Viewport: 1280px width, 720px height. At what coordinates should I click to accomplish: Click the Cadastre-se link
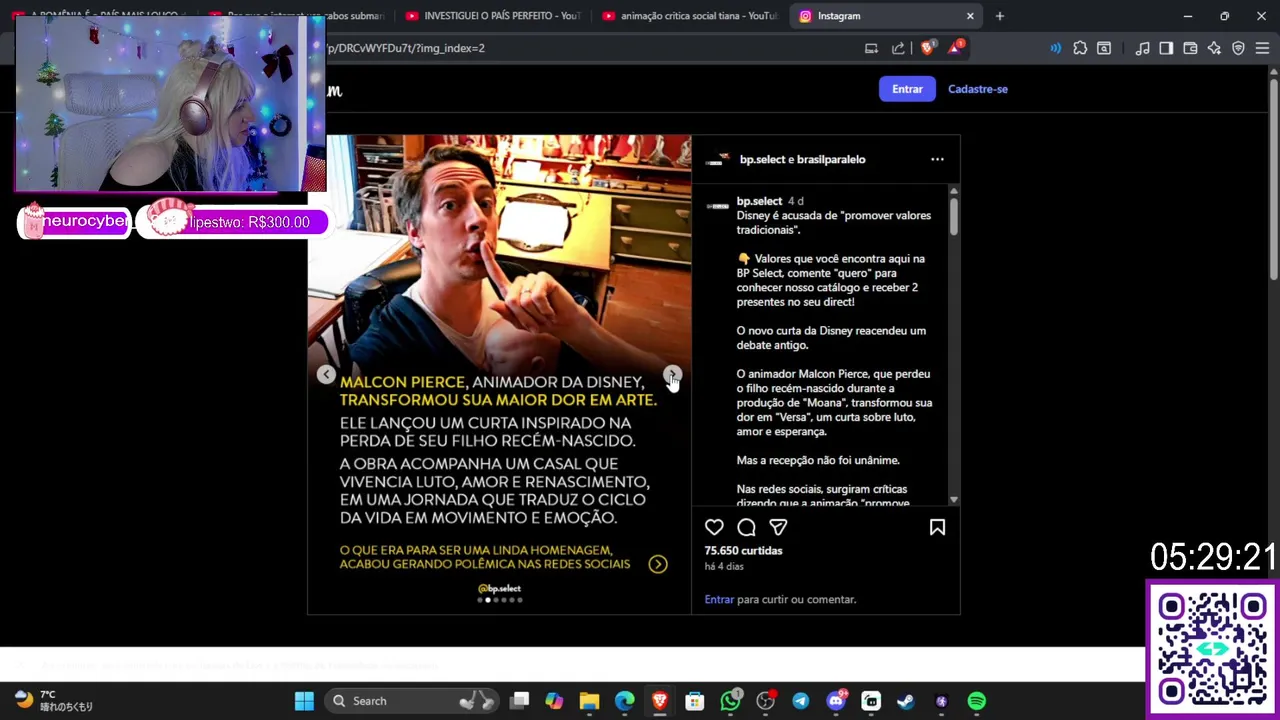(977, 89)
